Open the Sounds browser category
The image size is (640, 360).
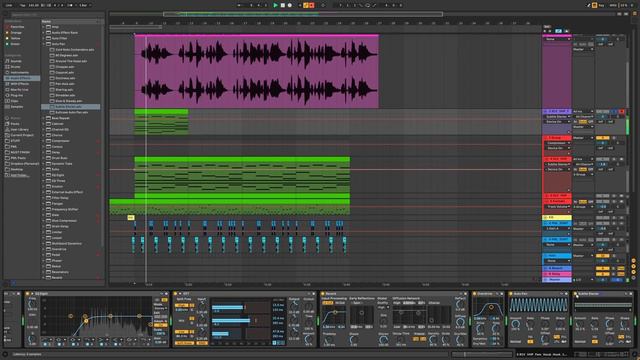pos(16,61)
